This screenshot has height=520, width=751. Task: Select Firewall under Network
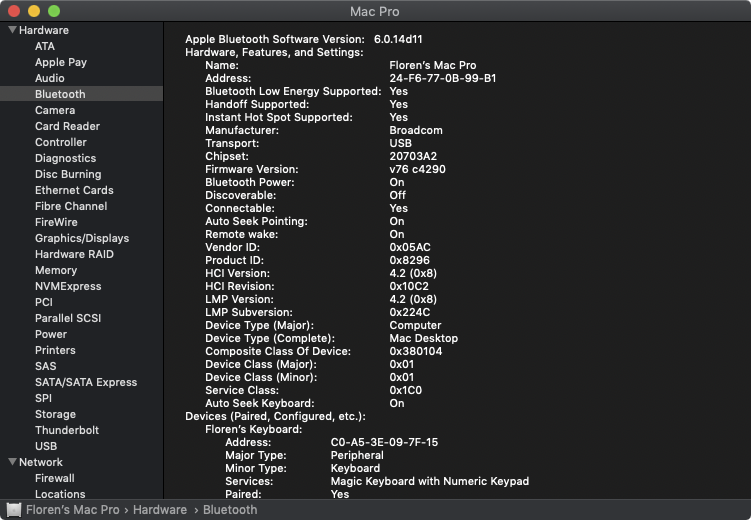(55, 478)
